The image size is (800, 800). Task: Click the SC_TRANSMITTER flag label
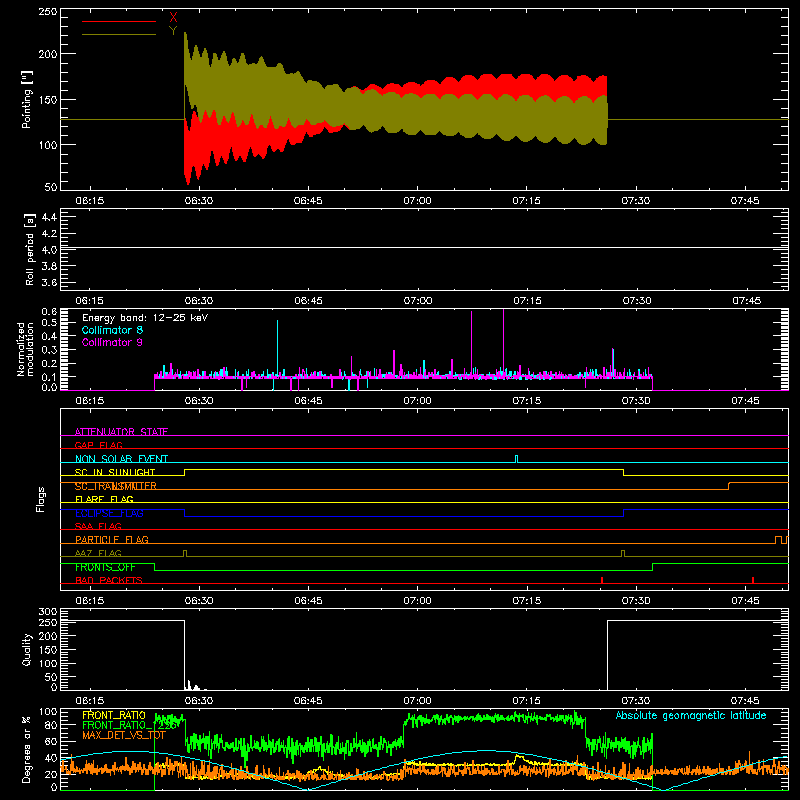pyautogui.click(x=116, y=486)
